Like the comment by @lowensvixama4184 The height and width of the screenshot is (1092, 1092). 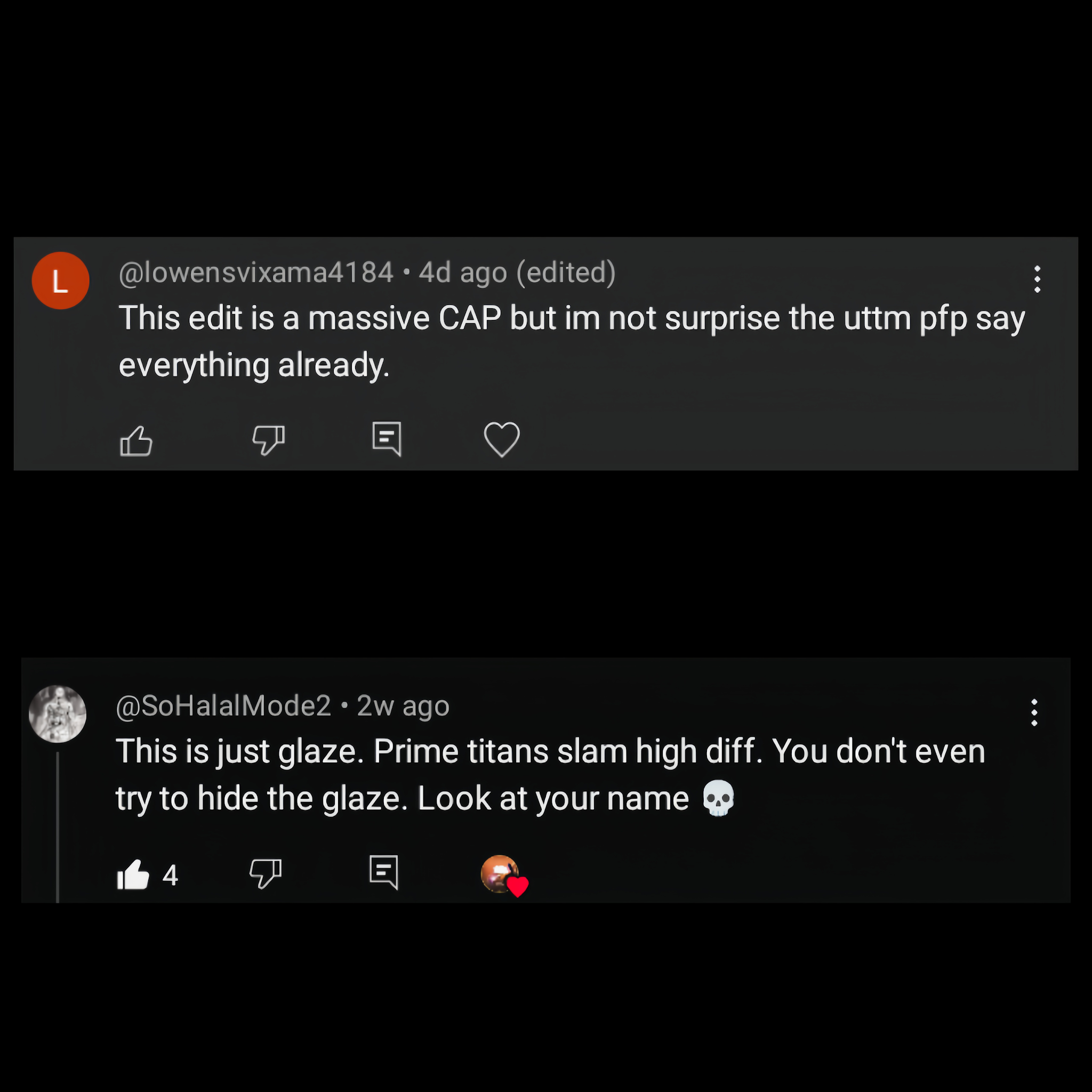tap(136, 440)
